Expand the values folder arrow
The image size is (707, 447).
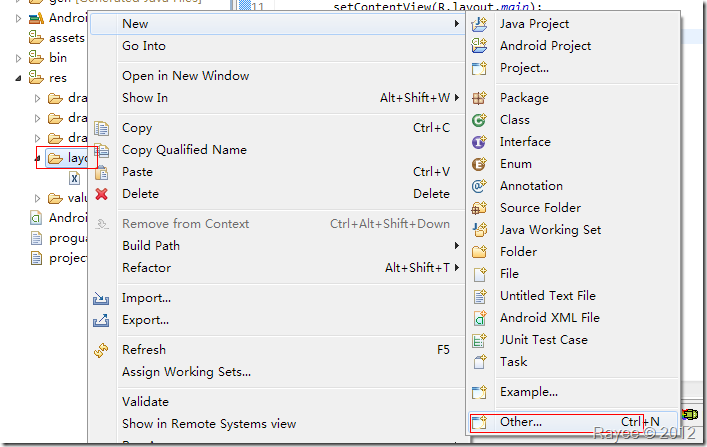click(x=37, y=198)
